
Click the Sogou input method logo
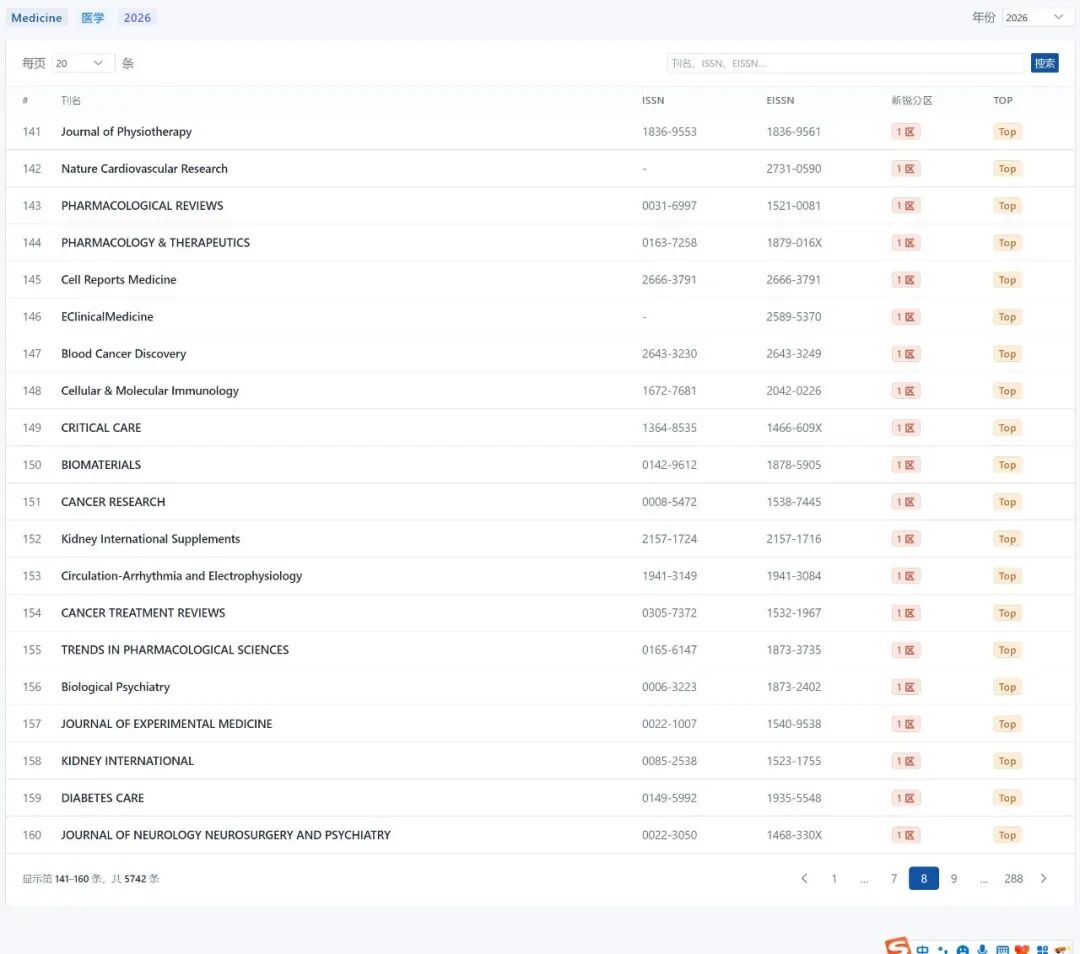(x=897, y=947)
